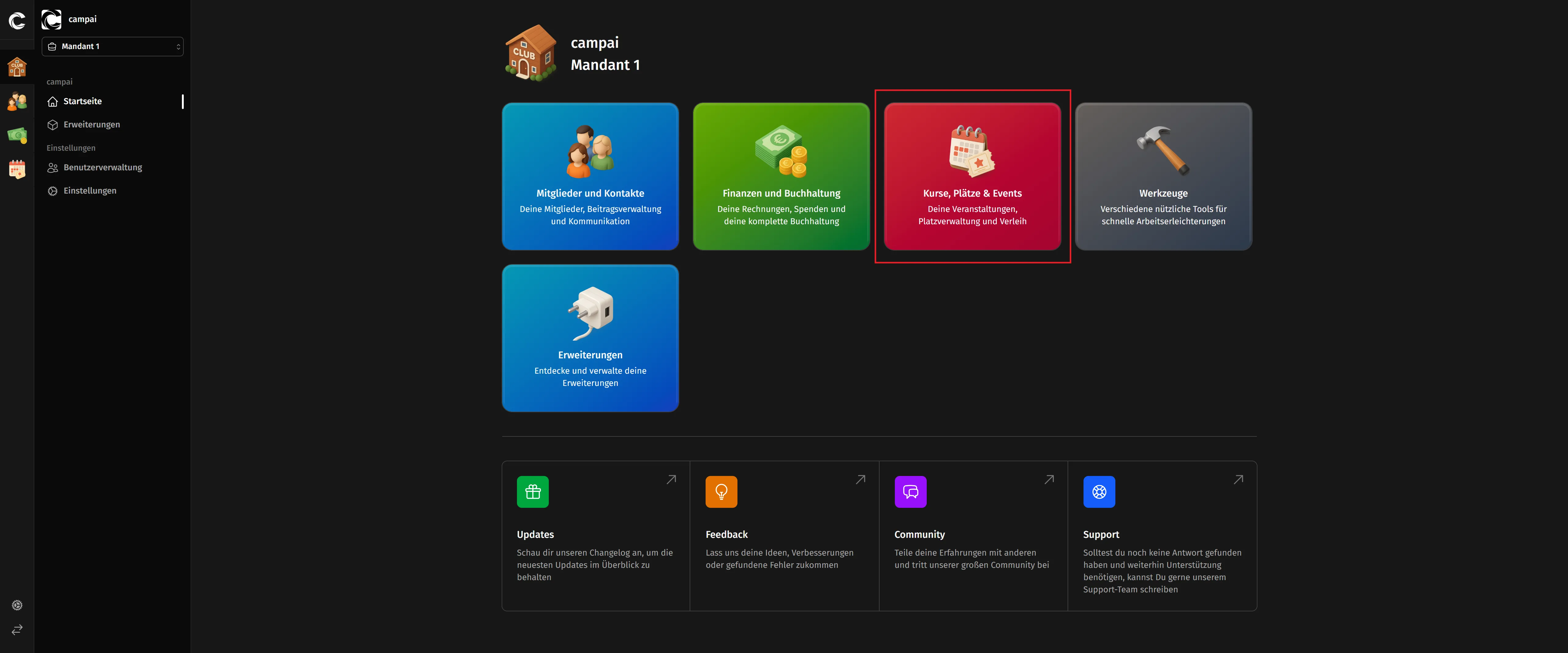Click the 'campai' sidebar section label

60,81
